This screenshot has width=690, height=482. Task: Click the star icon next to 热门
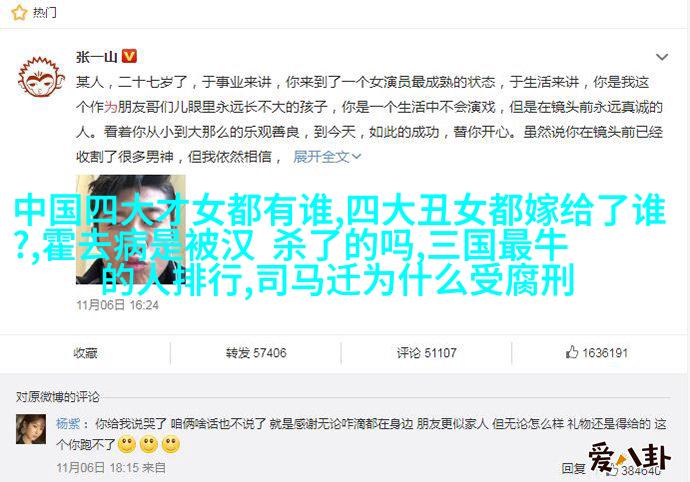pos(19,13)
